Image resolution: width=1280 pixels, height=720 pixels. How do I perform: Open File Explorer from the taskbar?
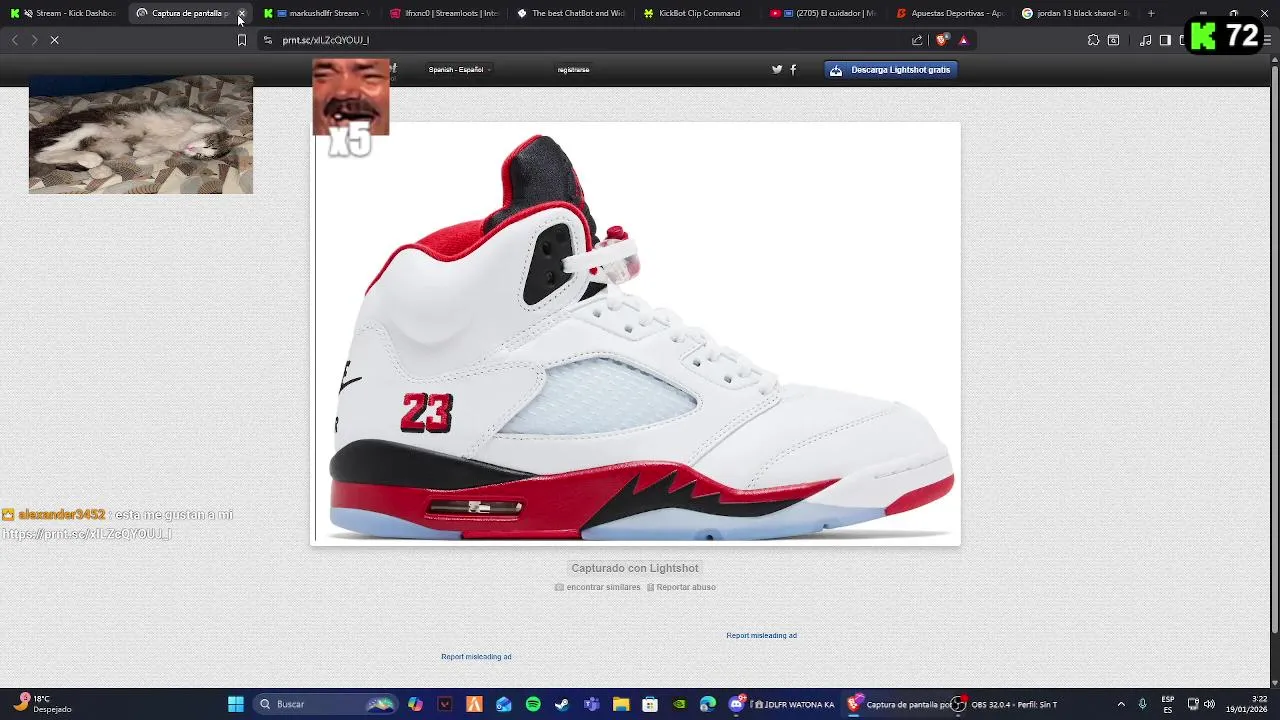(x=620, y=704)
